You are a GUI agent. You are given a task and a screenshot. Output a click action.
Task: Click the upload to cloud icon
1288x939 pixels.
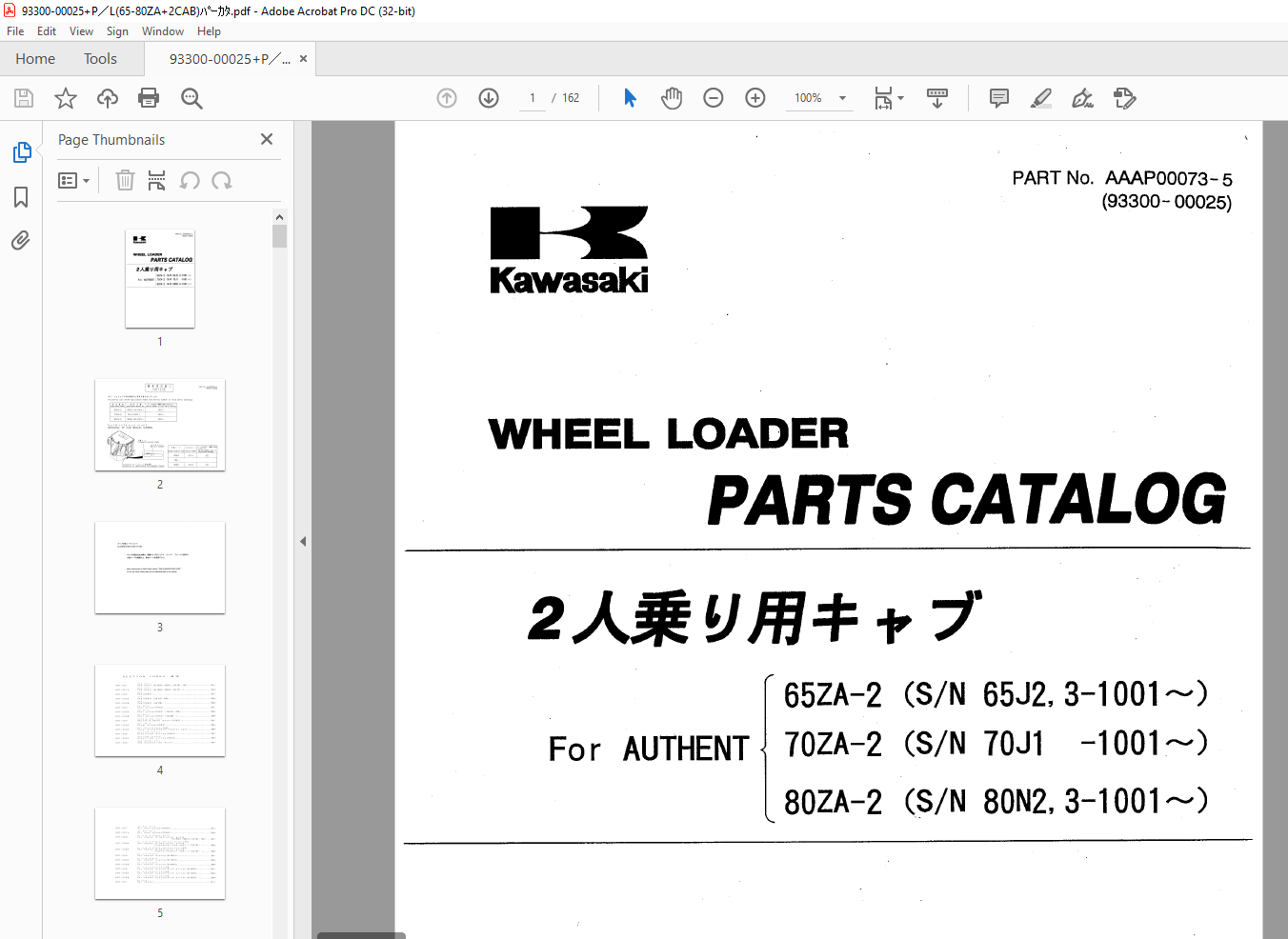pyautogui.click(x=108, y=98)
